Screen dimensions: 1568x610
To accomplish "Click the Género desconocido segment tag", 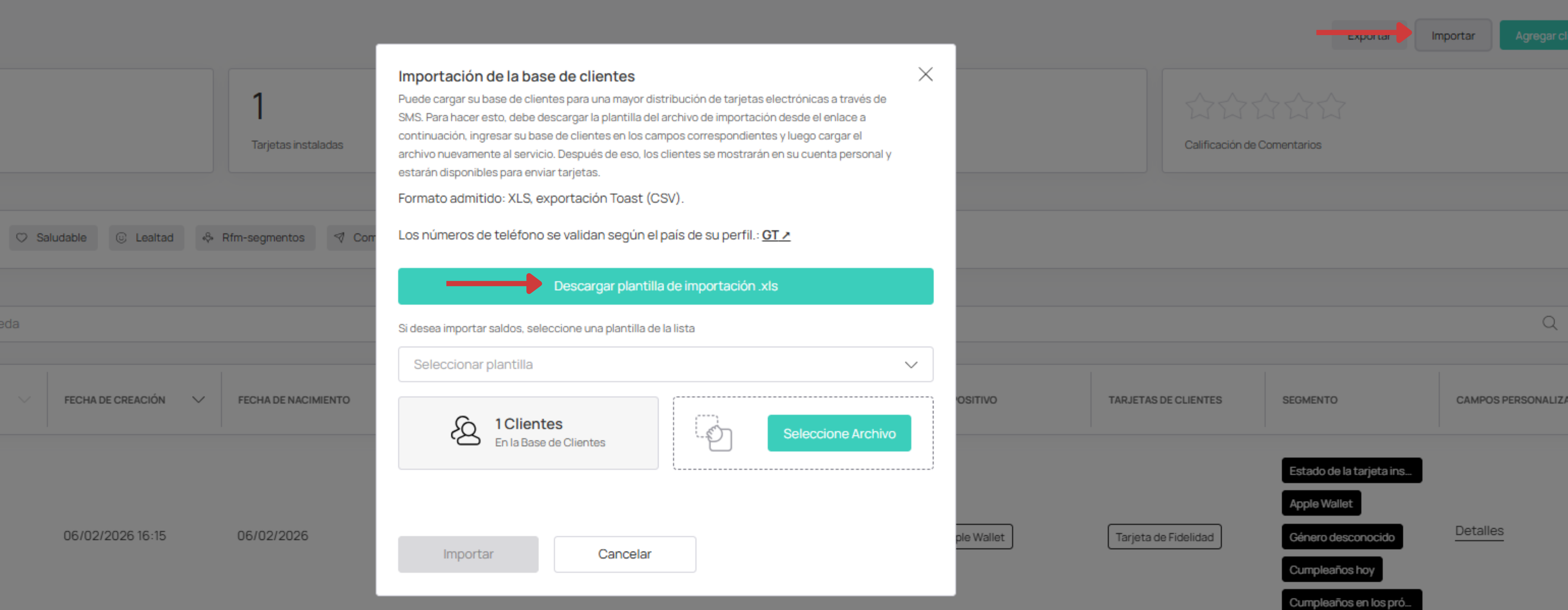I will [1342, 537].
